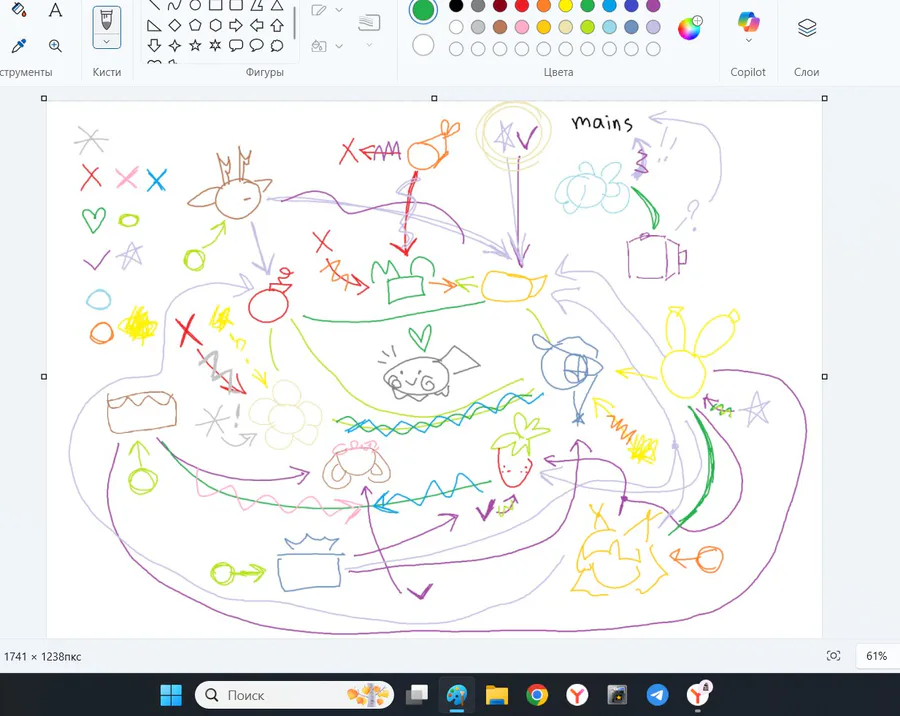Open Telegram from the taskbar

click(657, 695)
